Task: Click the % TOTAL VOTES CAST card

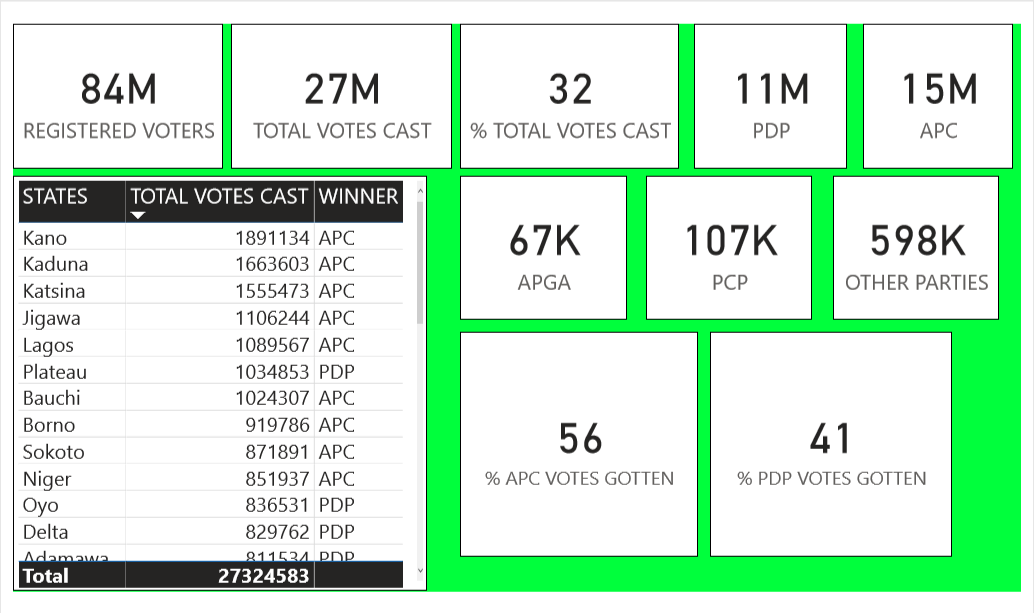Action: [x=569, y=97]
